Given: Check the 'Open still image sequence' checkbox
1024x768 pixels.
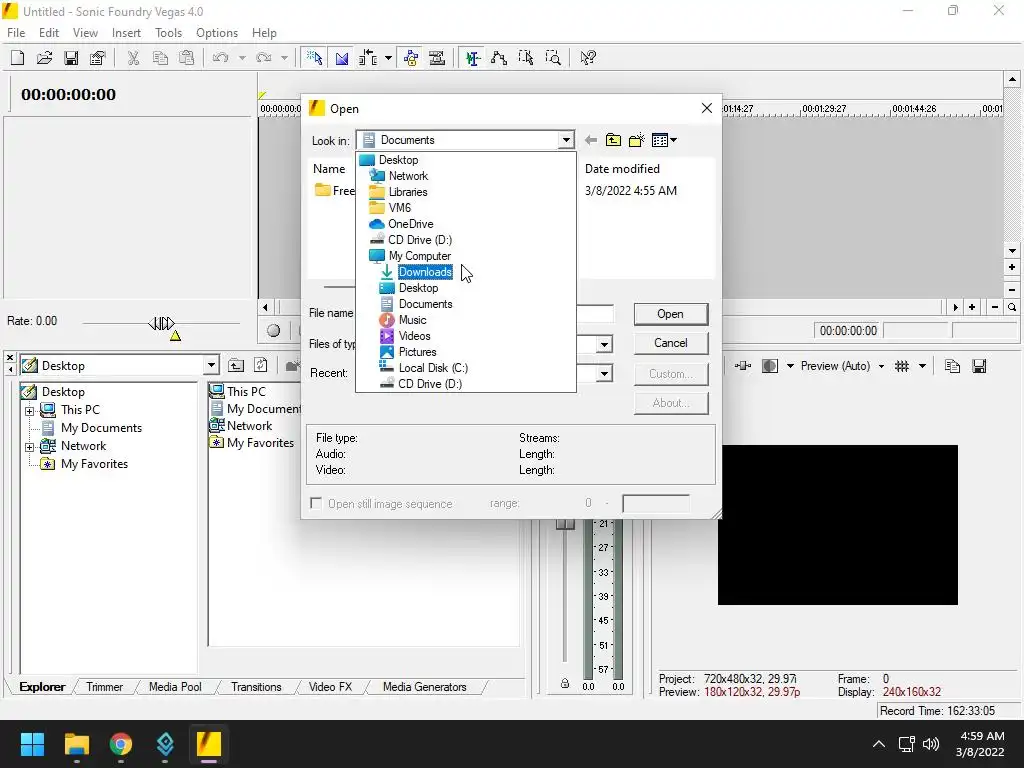Looking at the screenshot, I should [316, 504].
